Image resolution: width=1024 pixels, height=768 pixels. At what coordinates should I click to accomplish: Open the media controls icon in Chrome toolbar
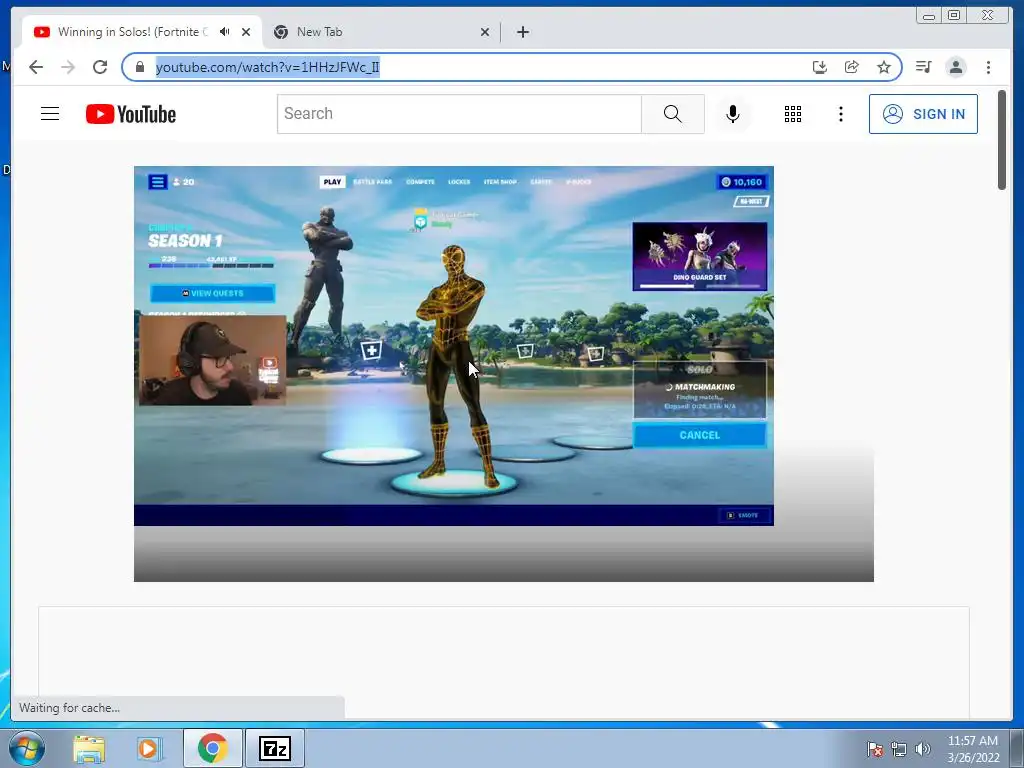coord(923,67)
